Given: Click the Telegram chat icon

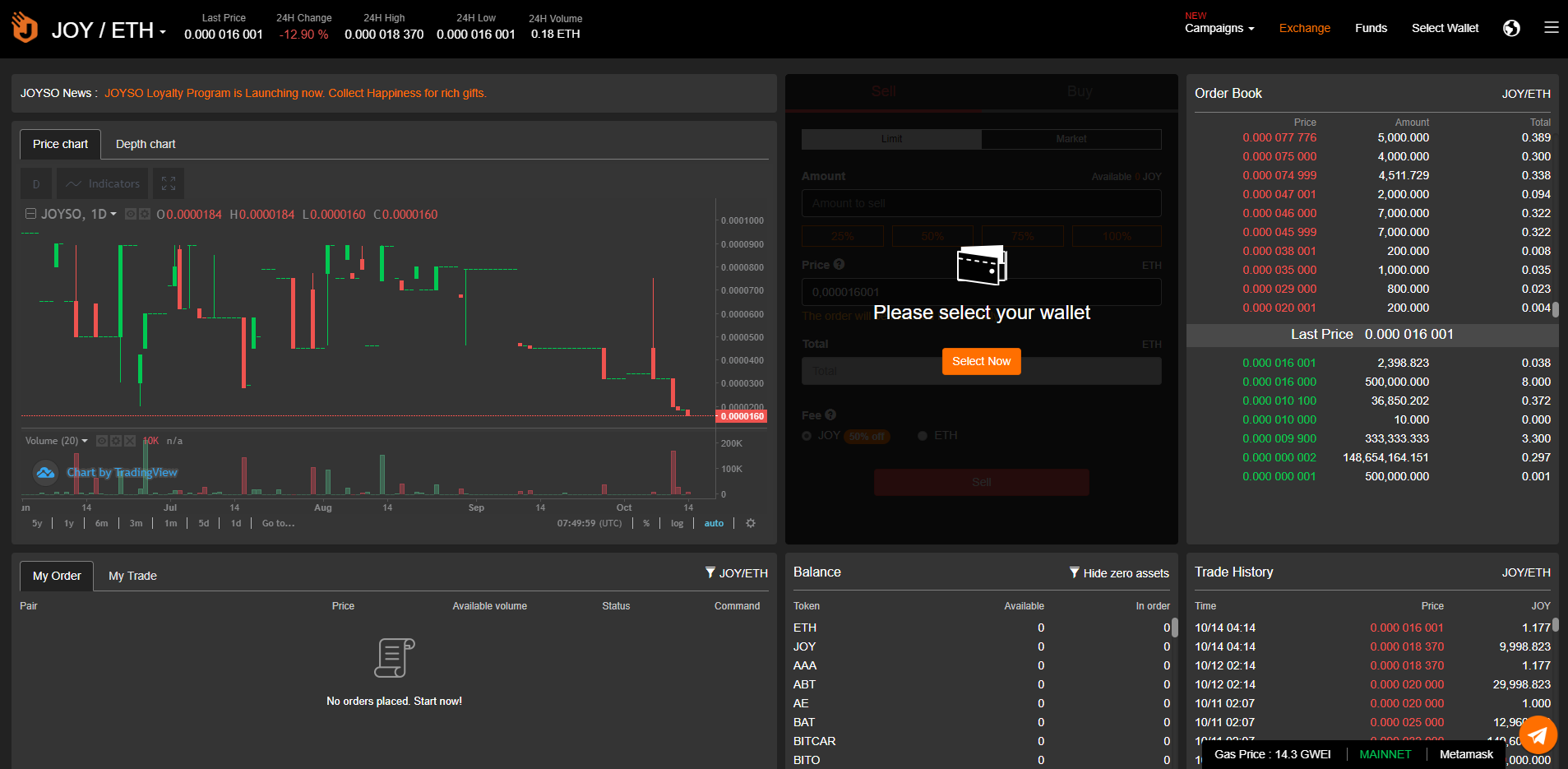Looking at the screenshot, I should [1538, 734].
